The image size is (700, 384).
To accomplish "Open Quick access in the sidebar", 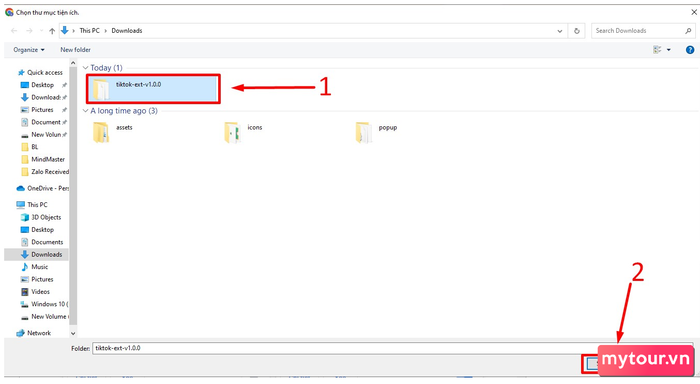I will click(40, 72).
